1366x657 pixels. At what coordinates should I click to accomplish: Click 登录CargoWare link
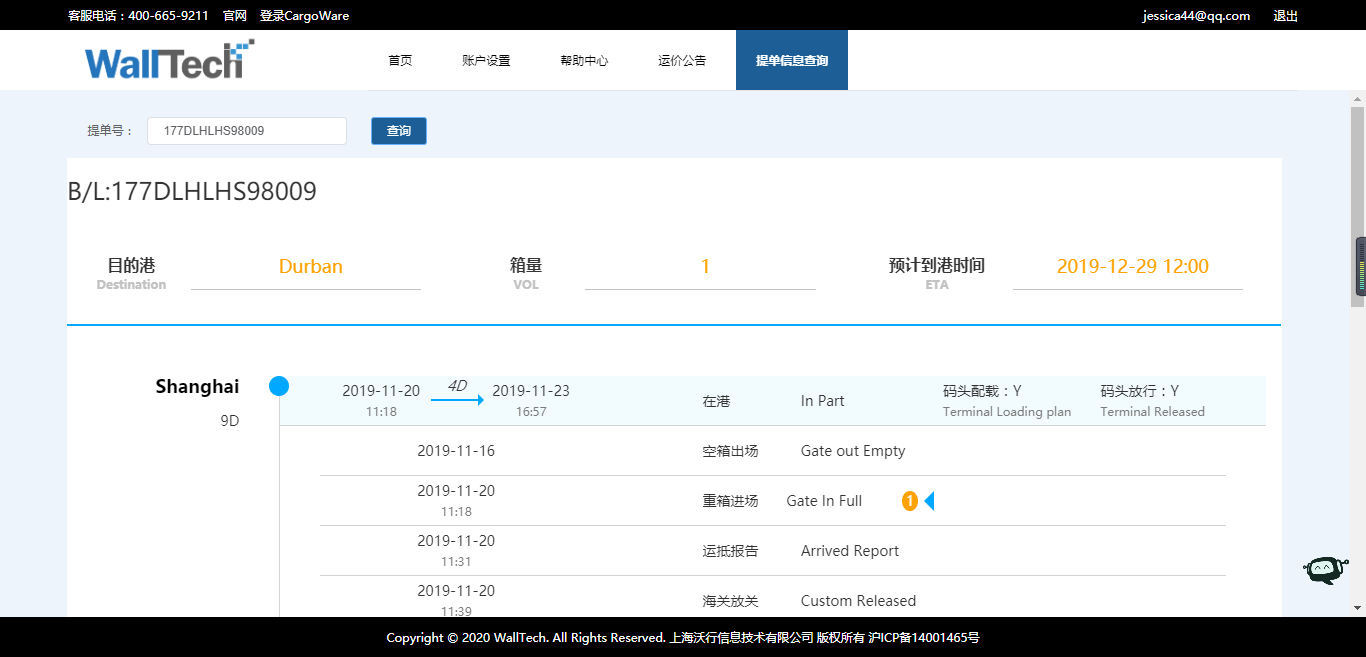pos(304,16)
